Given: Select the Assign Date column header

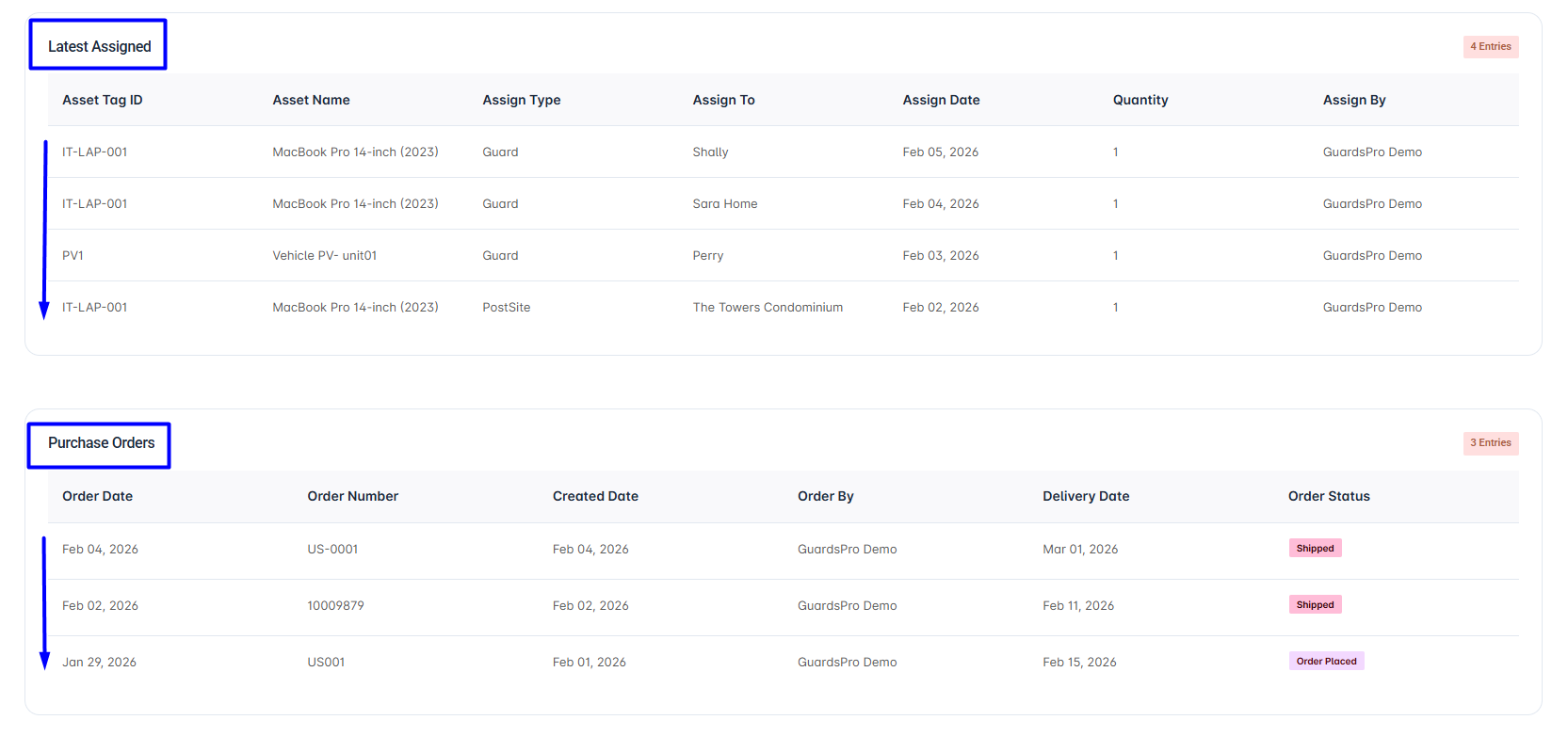Looking at the screenshot, I should 941,100.
